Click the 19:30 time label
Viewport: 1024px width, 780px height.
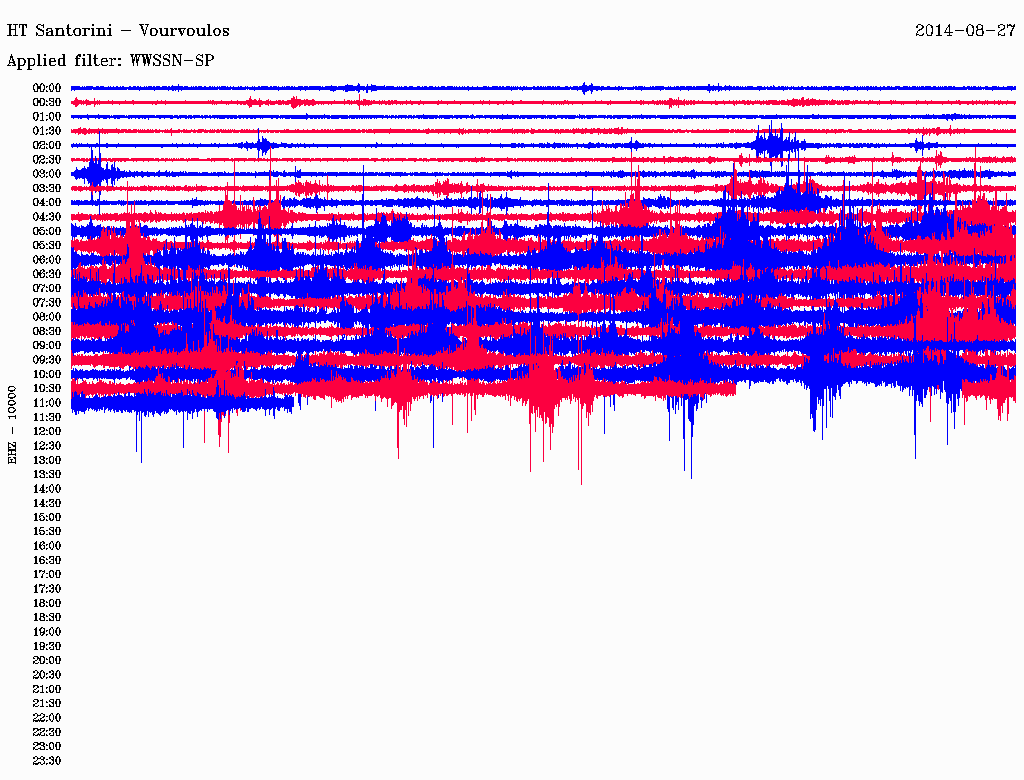pyautogui.click(x=47, y=646)
